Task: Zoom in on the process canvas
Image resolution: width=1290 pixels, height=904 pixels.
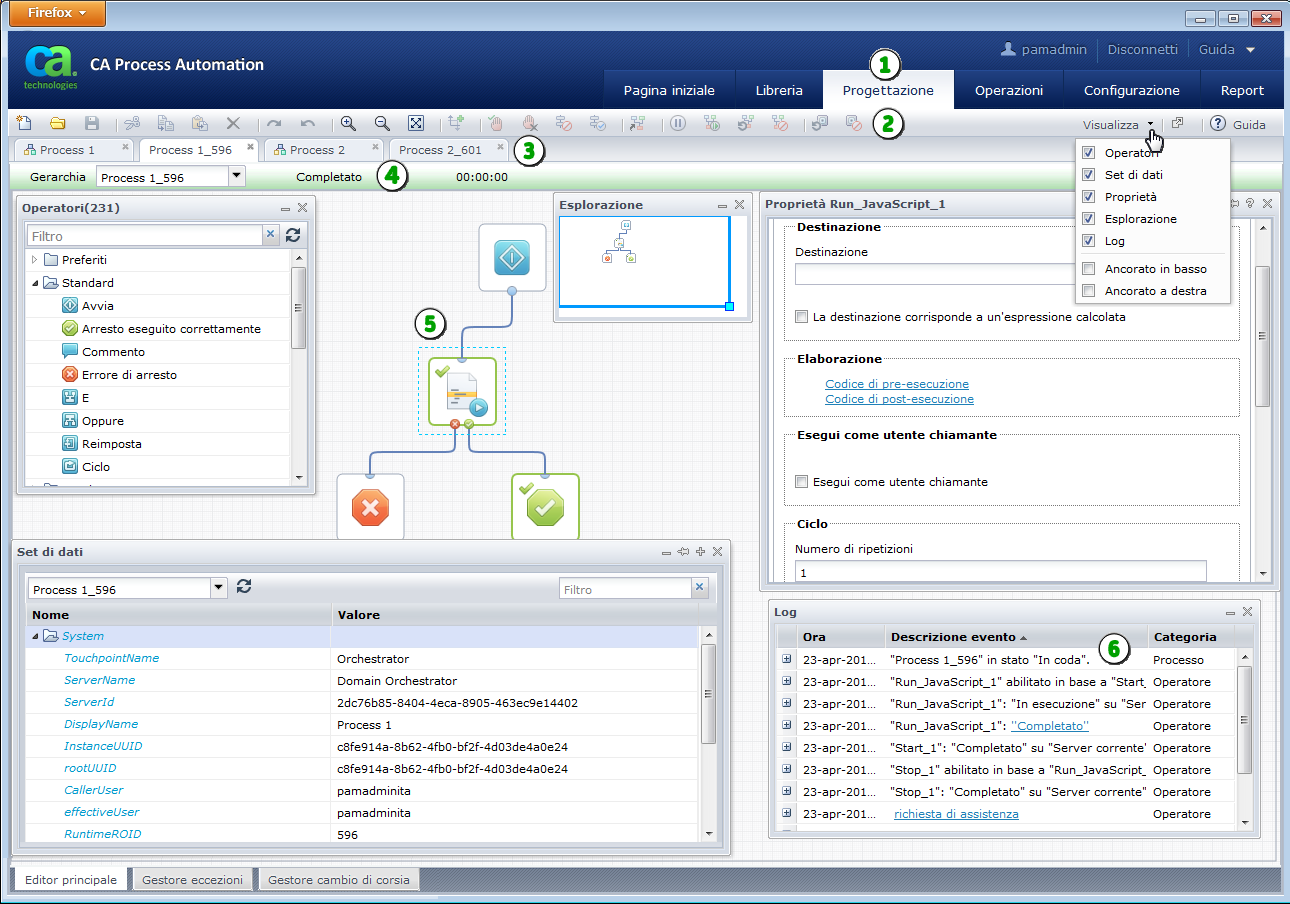Action: coord(348,124)
